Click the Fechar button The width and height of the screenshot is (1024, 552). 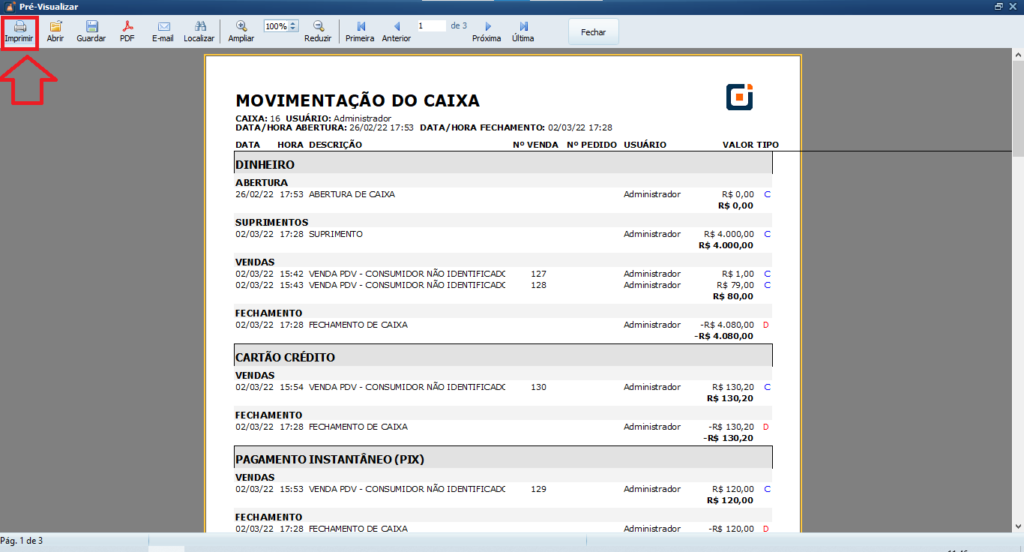(593, 32)
